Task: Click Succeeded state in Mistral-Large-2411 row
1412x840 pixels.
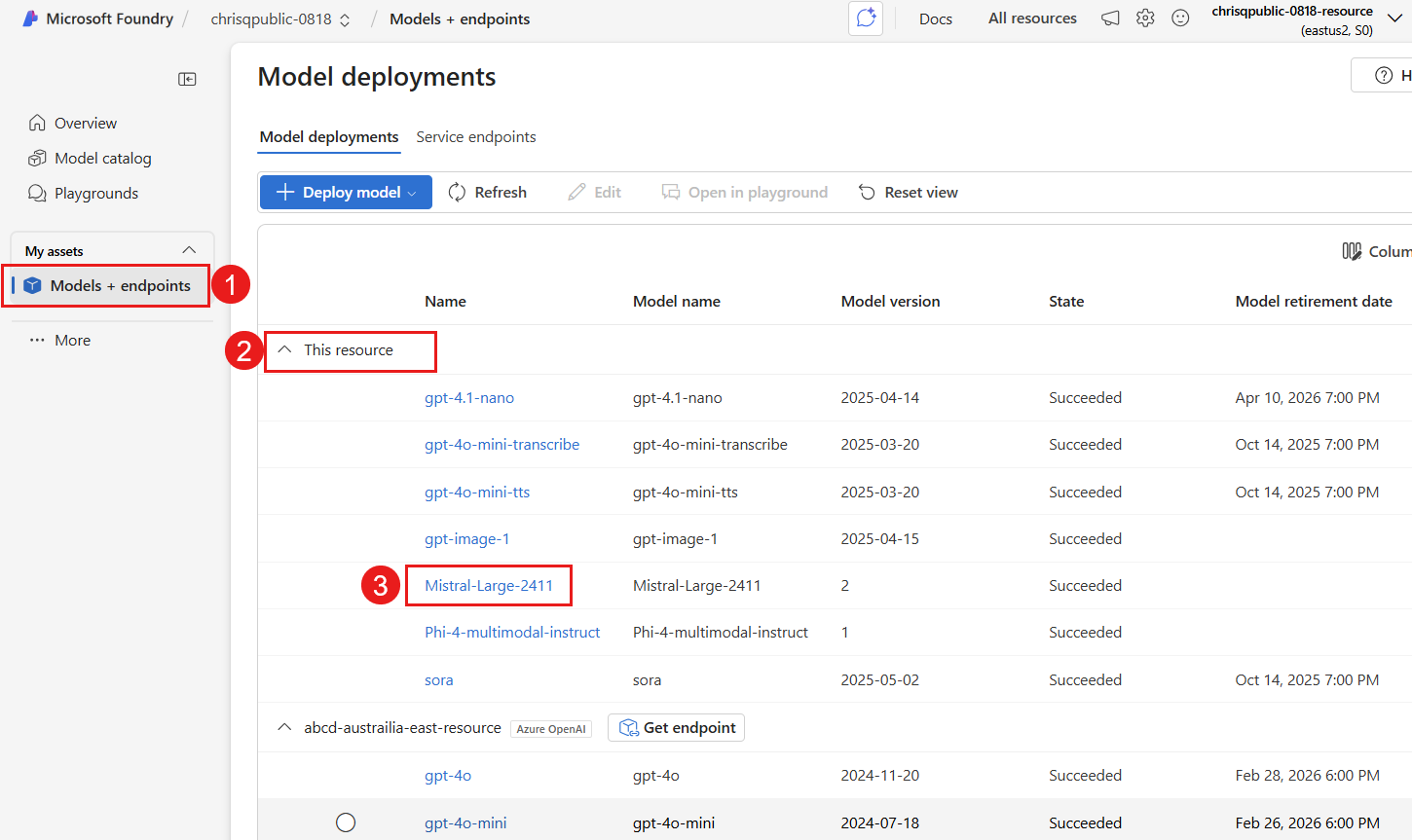Action: click(1085, 585)
